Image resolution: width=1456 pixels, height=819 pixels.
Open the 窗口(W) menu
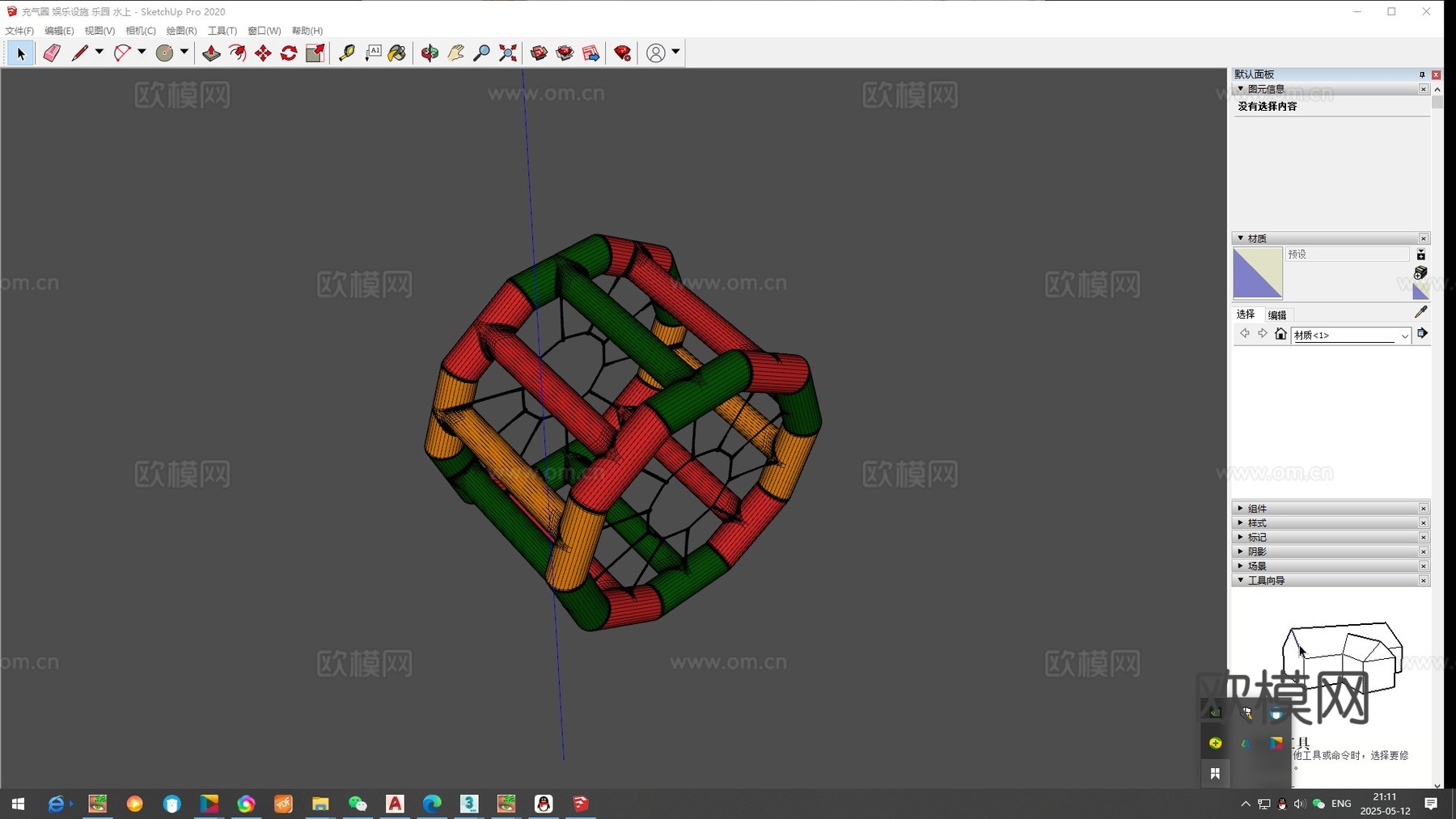(264, 31)
